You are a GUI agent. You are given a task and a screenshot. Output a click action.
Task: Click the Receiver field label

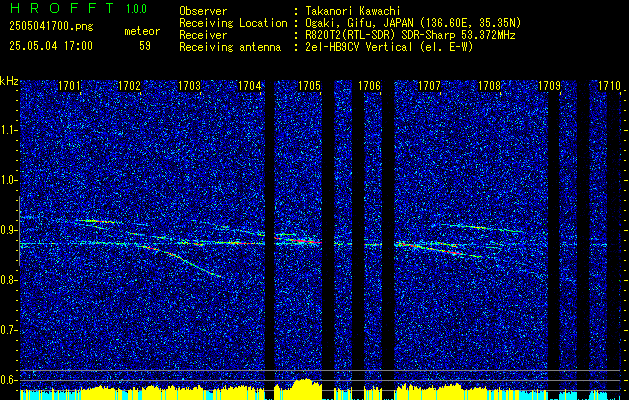(203, 35)
